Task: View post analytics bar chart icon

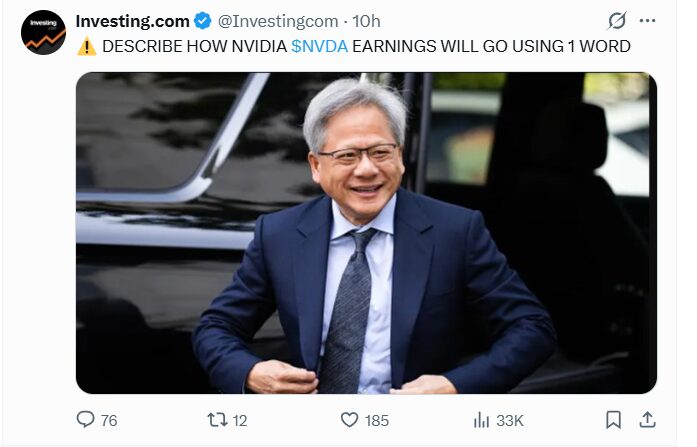Action: pyautogui.click(x=481, y=420)
